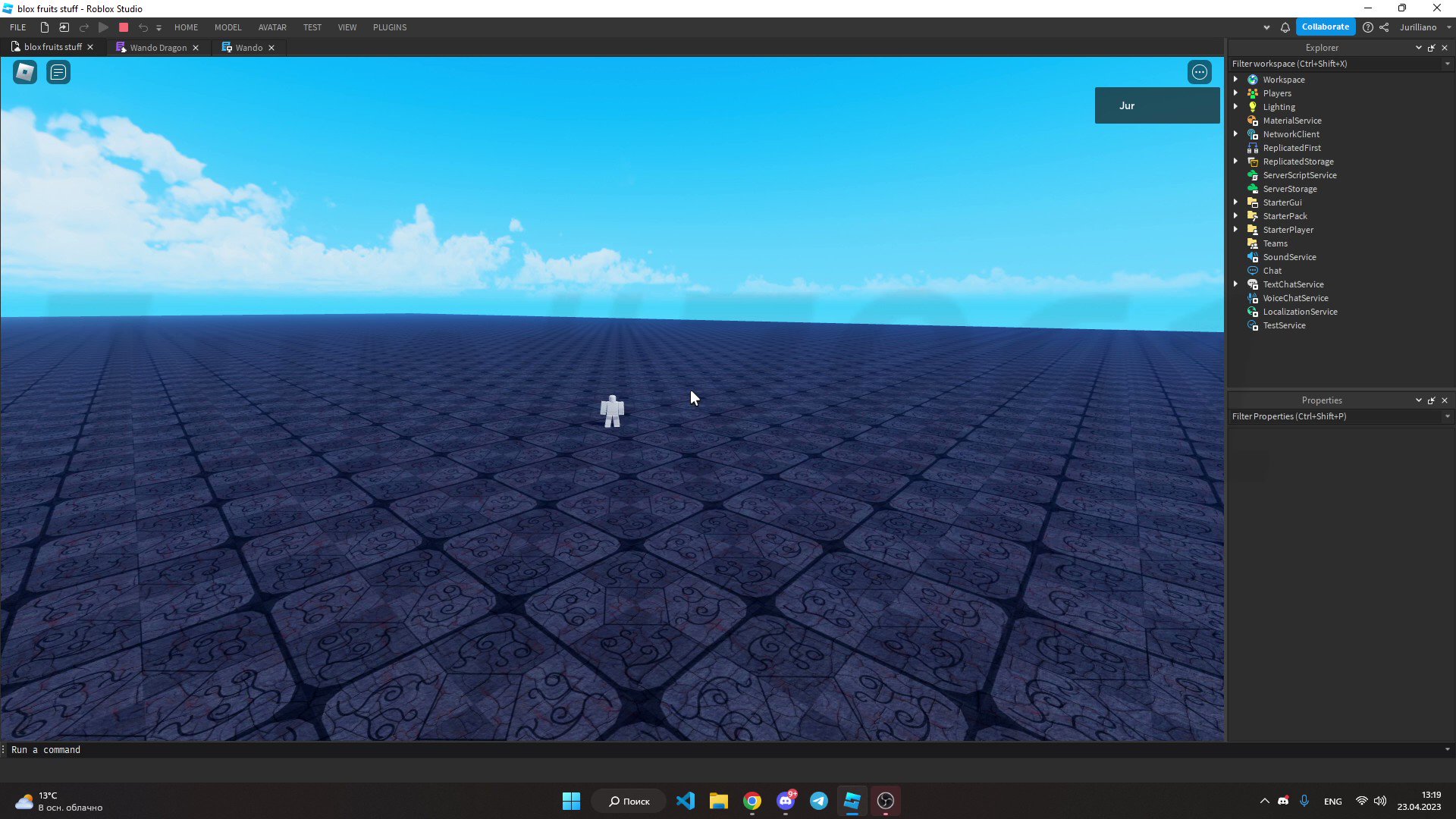Open the three-dots menu in viewport

tap(1200, 72)
